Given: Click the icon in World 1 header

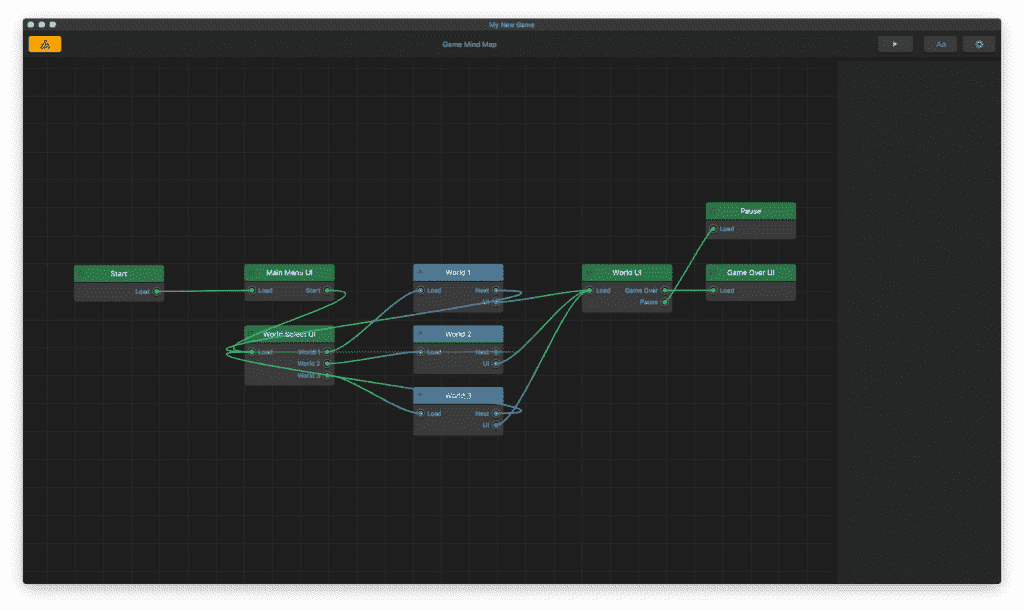Looking at the screenshot, I should coord(420,272).
